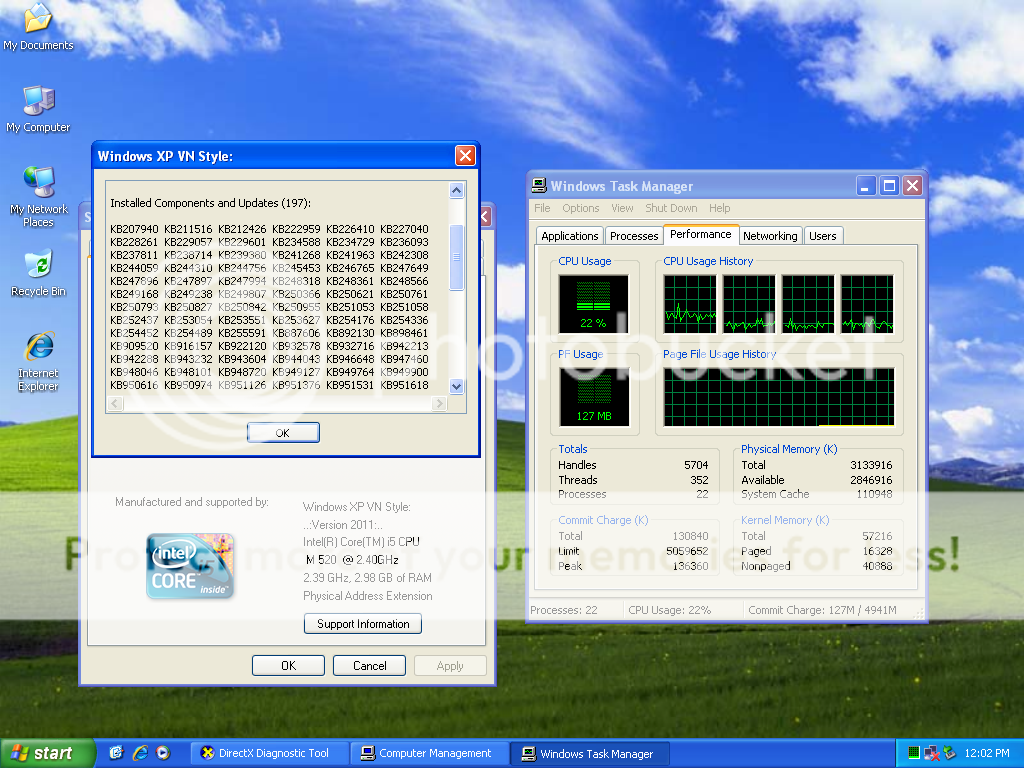The image size is (1024, 768).
Task: Click the KB892130 entry in the updates list
Action: coord(350,333)
